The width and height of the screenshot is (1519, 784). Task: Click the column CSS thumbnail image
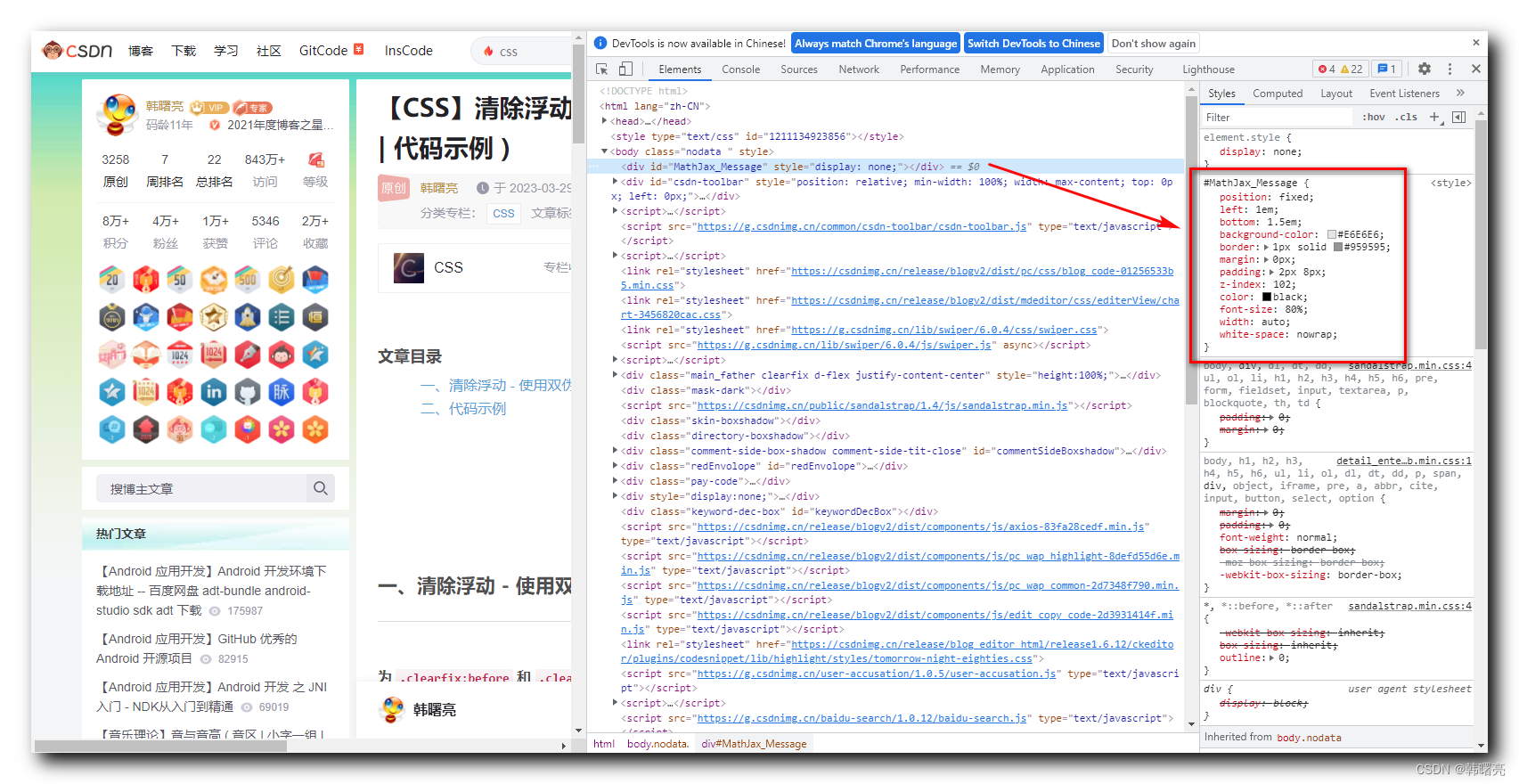(408, 267)
